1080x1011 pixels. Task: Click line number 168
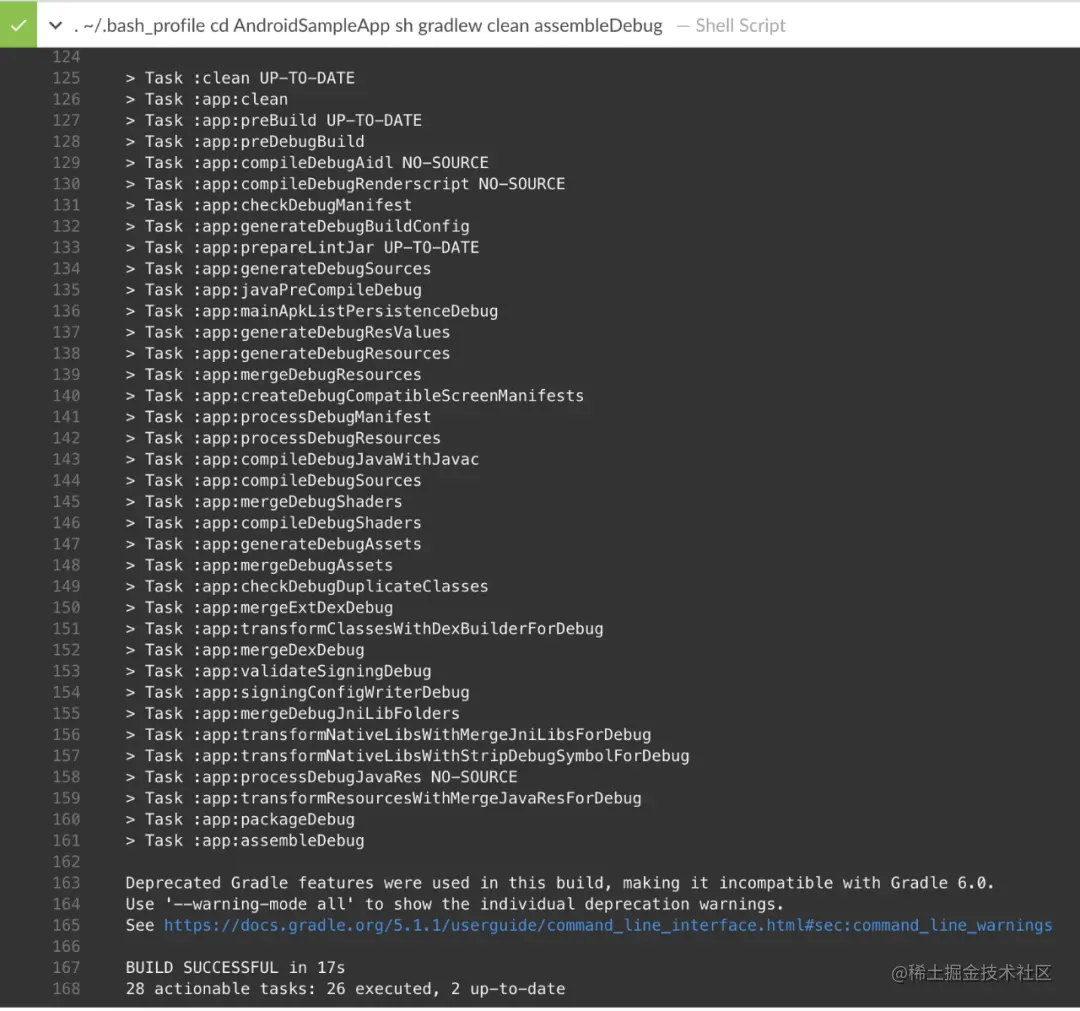66,989
